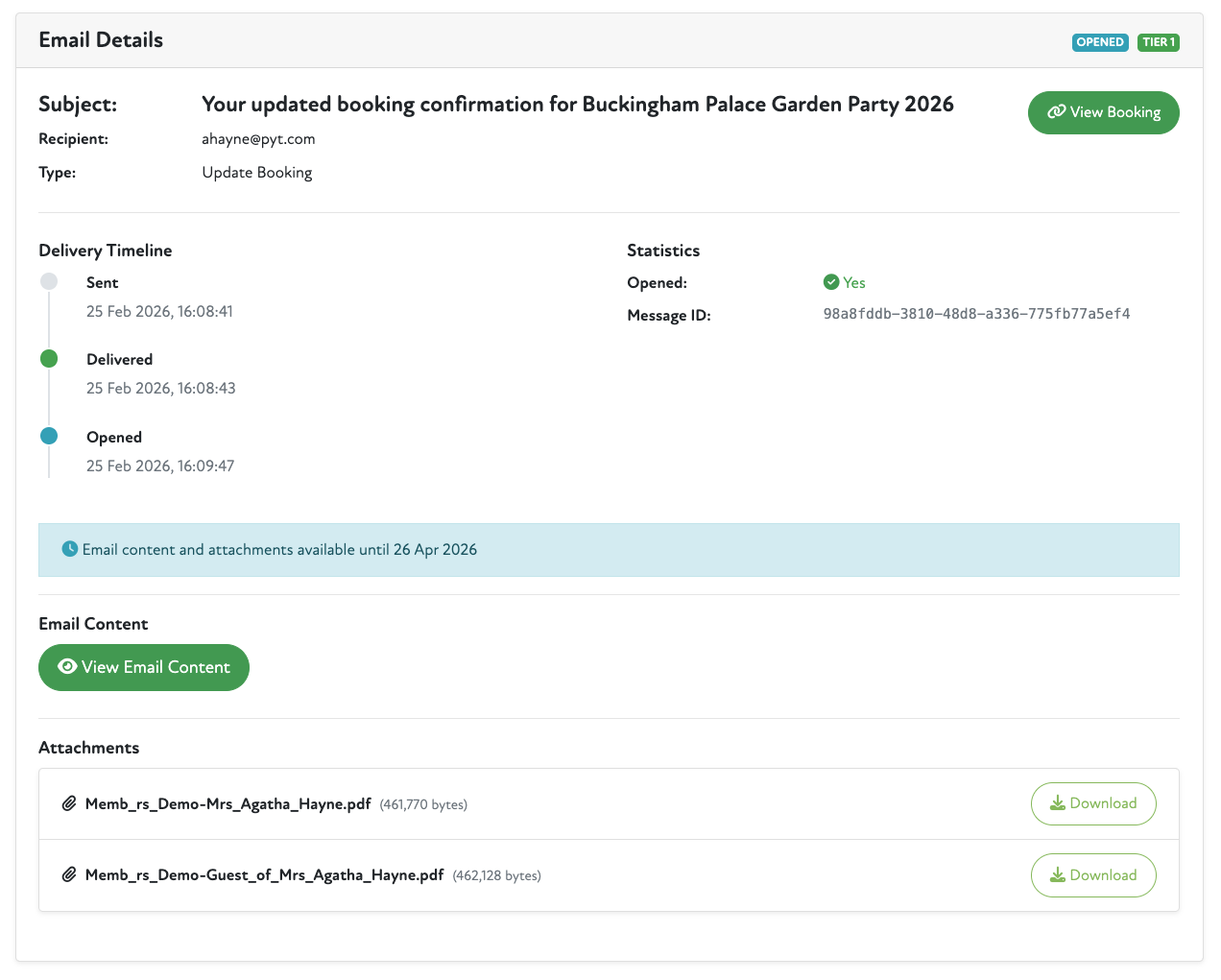The image size is (1221, 980).
Task: Click the recipient email ahayne@pyt.com
Action: 258,139
